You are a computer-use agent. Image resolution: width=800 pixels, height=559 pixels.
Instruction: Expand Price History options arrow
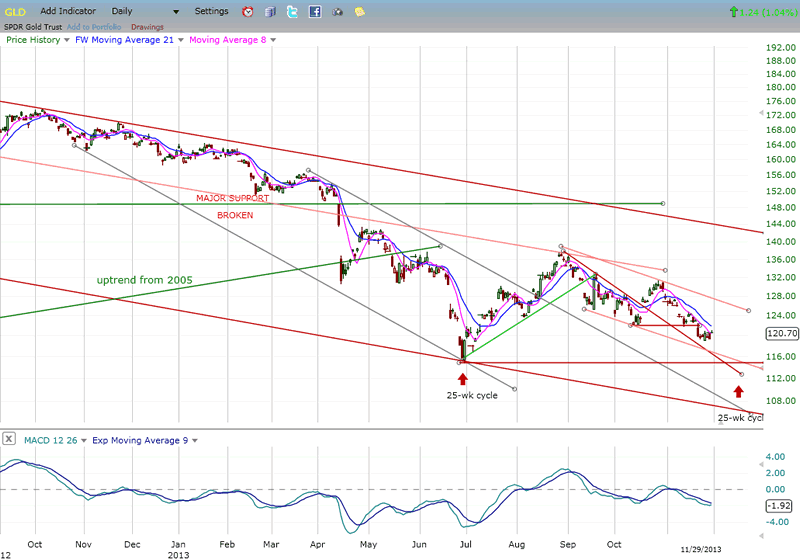(x=68, y=40)
